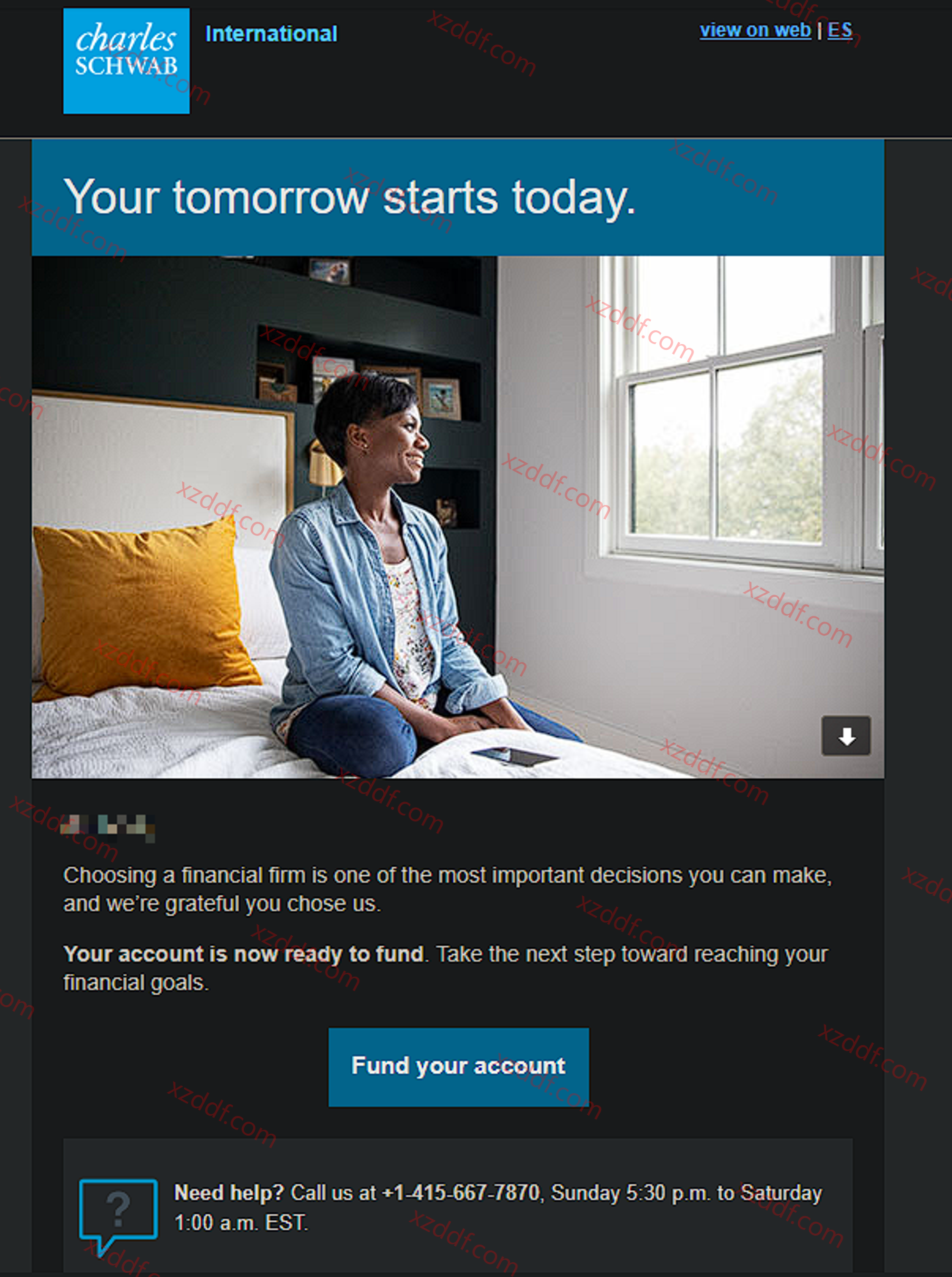Switch language with the ES link
Image resolution: width=952 pixels, height=1277 pixels.
(840, 30)
